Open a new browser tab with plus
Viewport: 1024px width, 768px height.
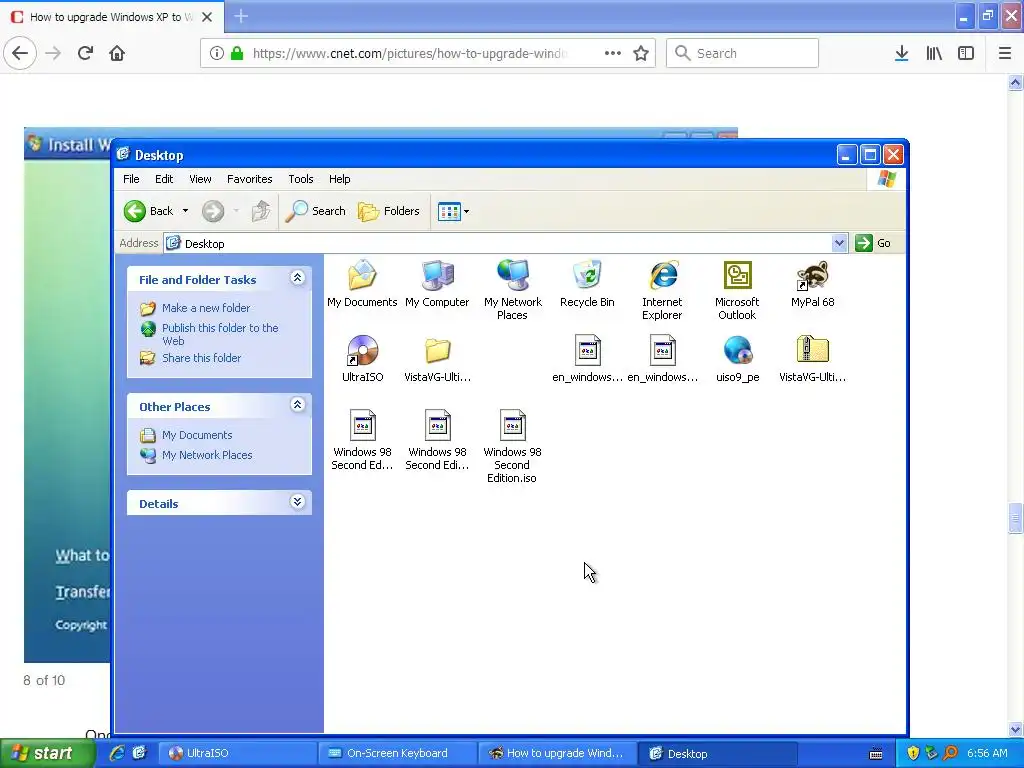(x=241, y=16)
